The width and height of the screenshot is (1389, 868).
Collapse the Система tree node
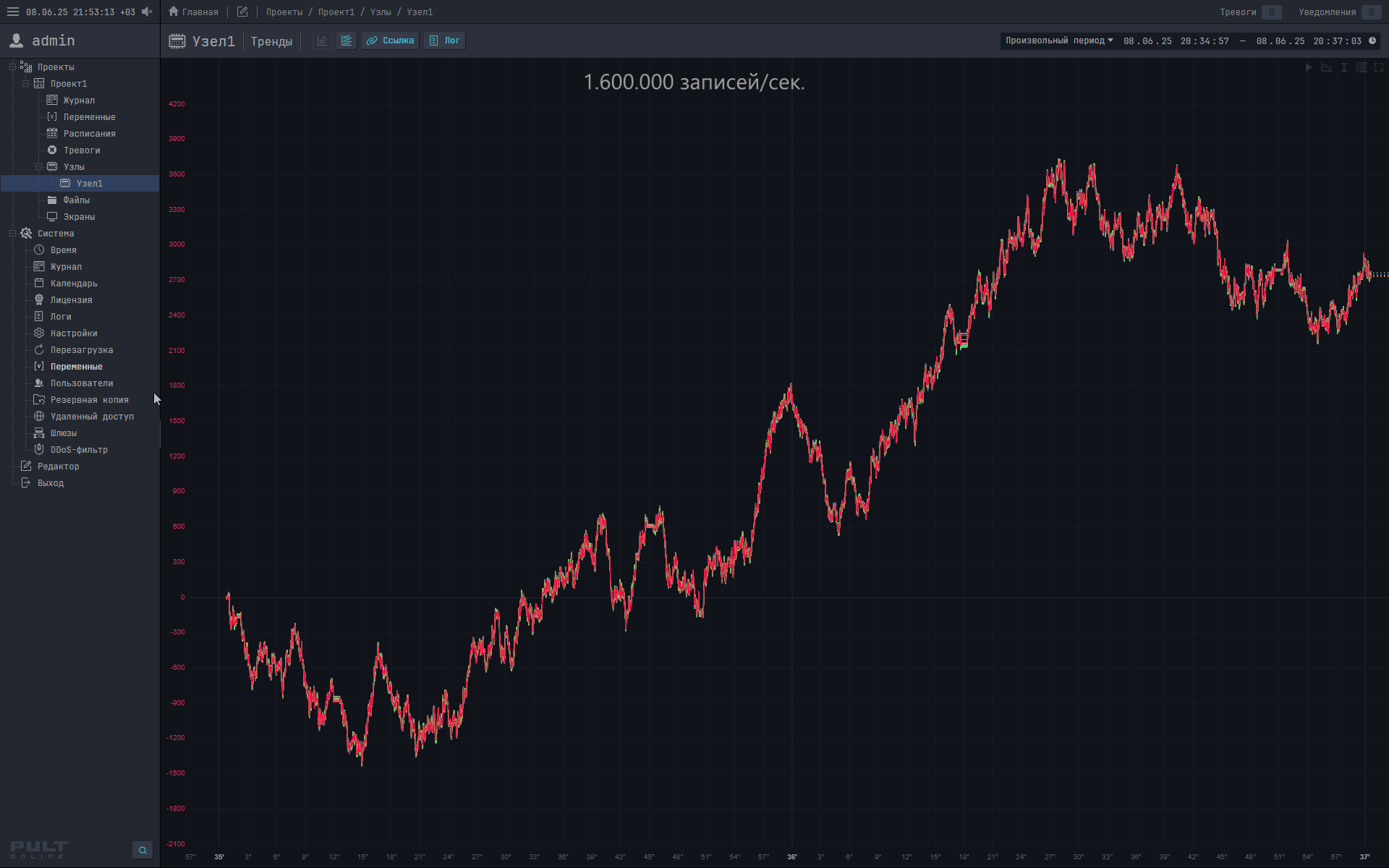tap(13, 234)
